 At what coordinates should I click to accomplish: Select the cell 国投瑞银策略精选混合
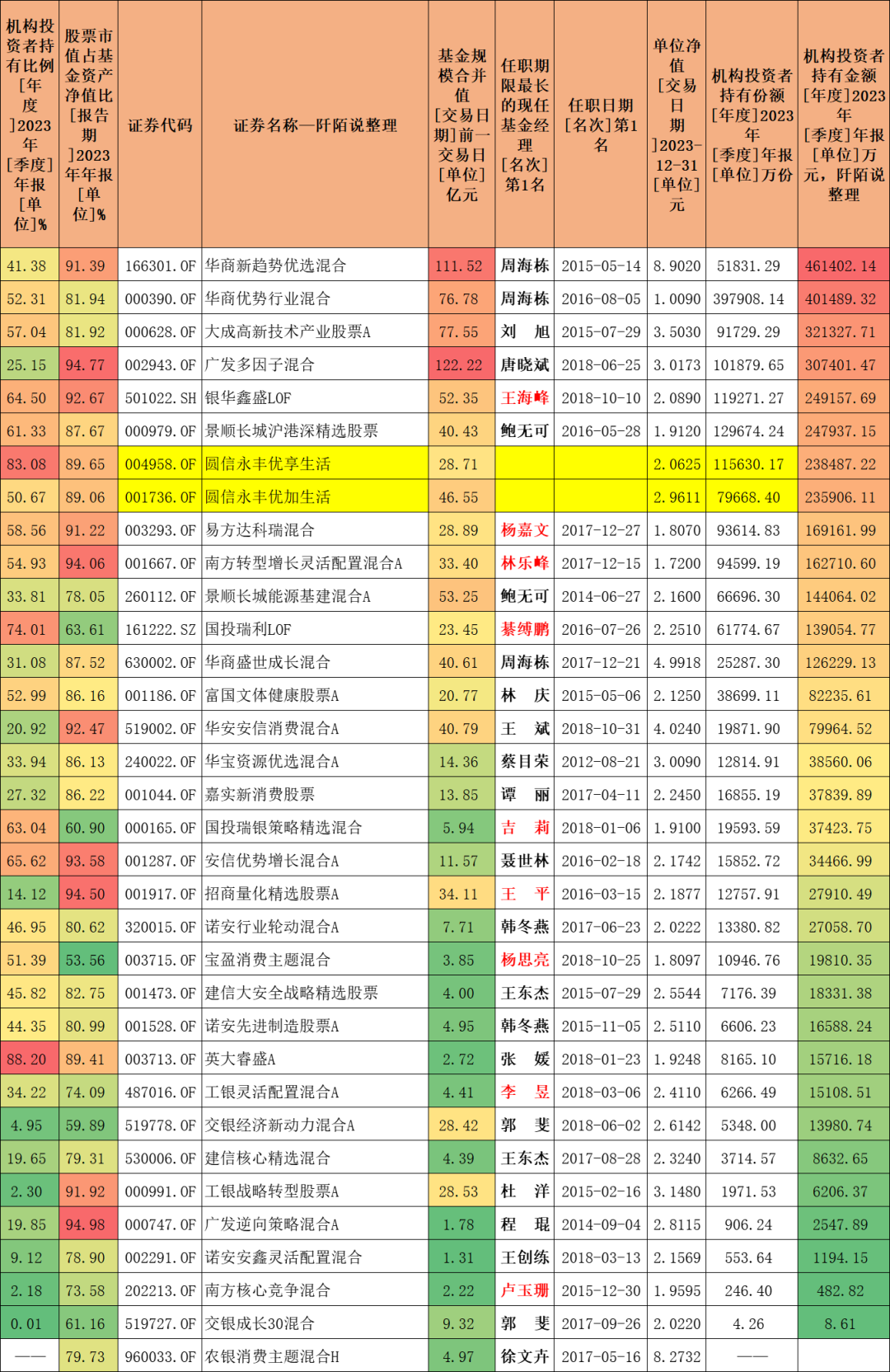coord(315,828)
